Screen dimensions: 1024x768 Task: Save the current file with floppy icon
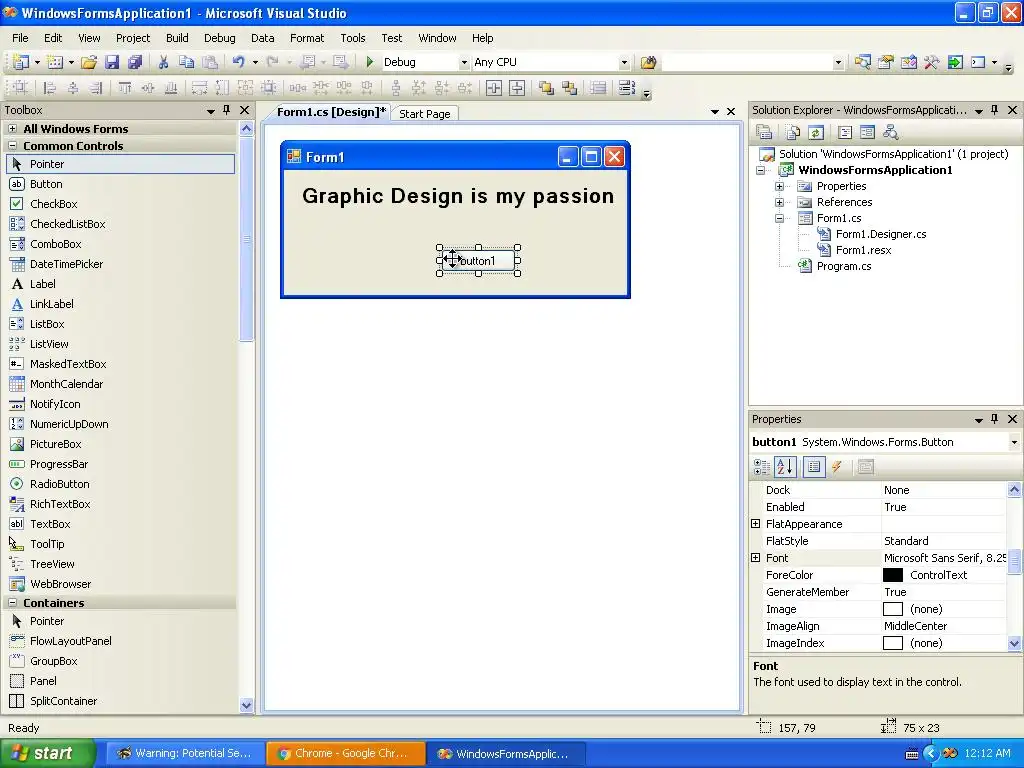click(x=112, y=62)
